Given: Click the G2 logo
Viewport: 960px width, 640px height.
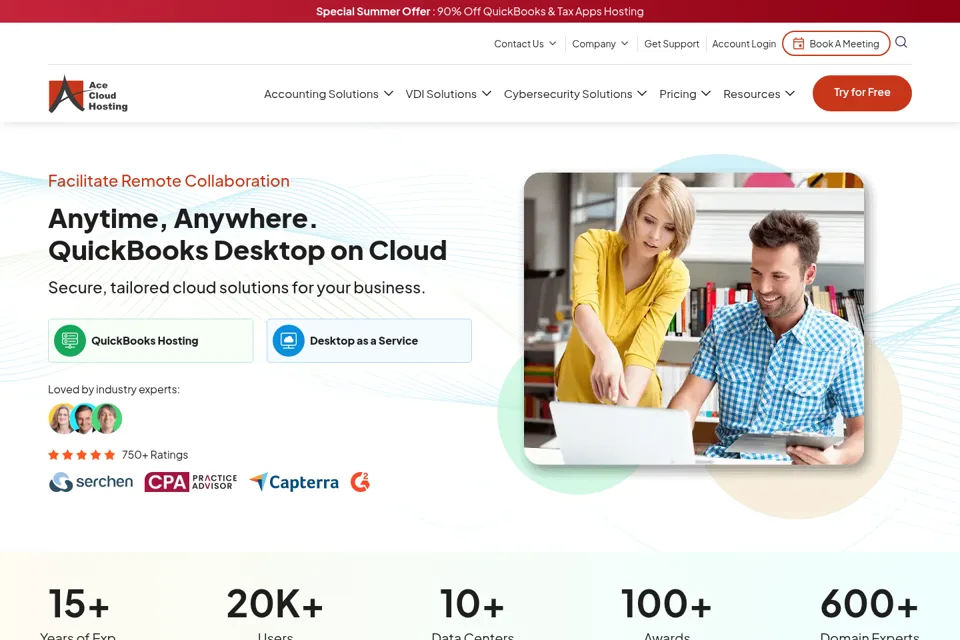Looking at the screenshot, I should (360, 482).
